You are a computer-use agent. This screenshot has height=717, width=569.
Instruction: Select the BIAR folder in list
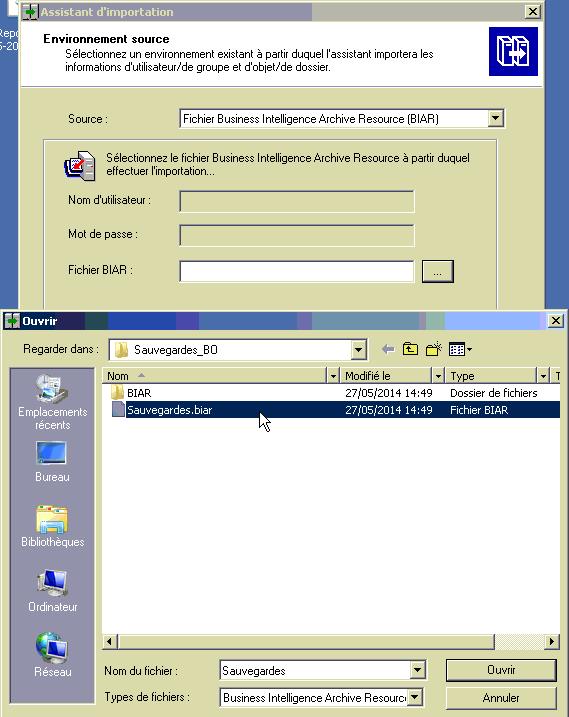(x=139, y=393)
